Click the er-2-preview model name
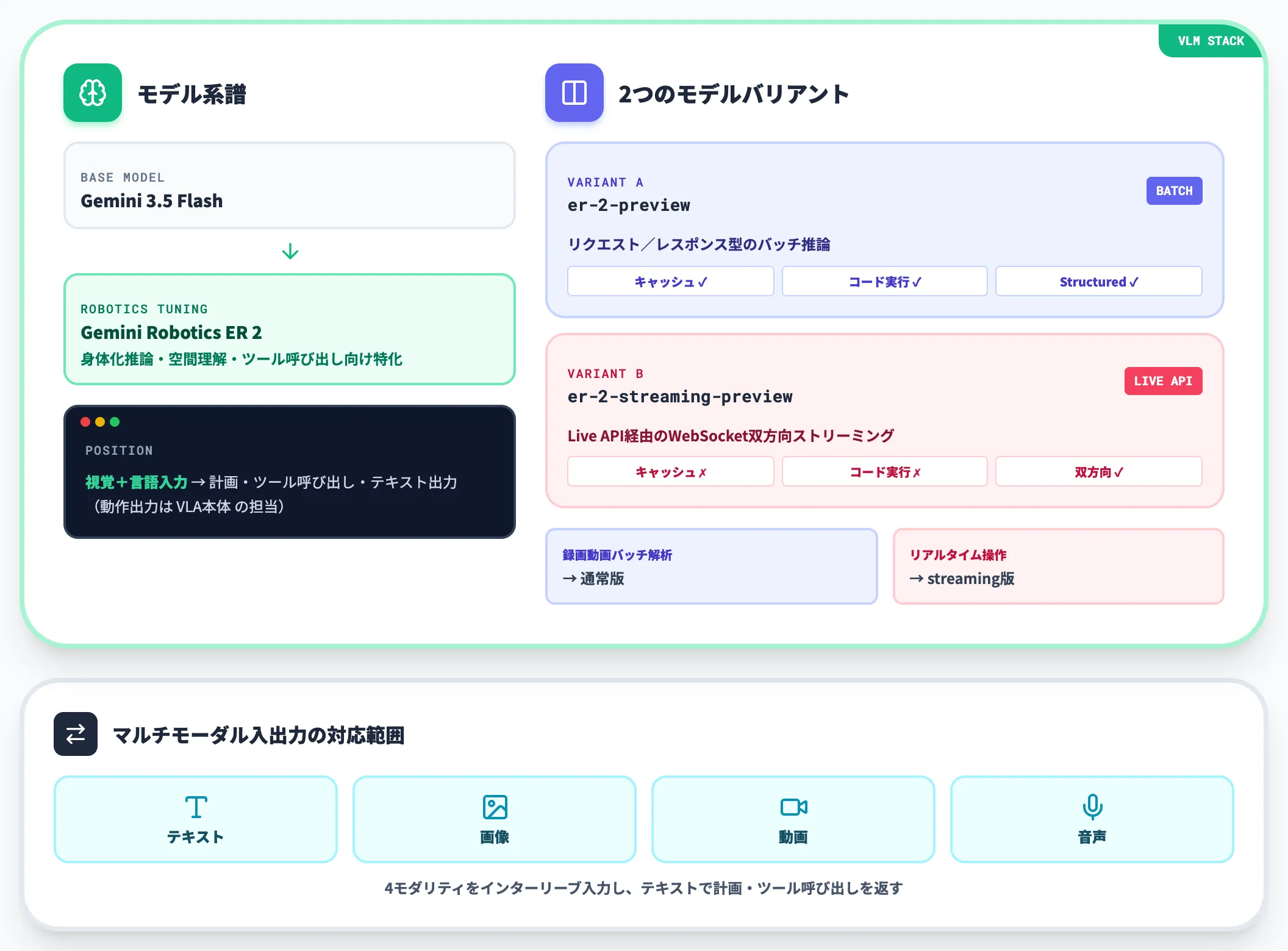The image size is (1288, 951). coord(629,205)
